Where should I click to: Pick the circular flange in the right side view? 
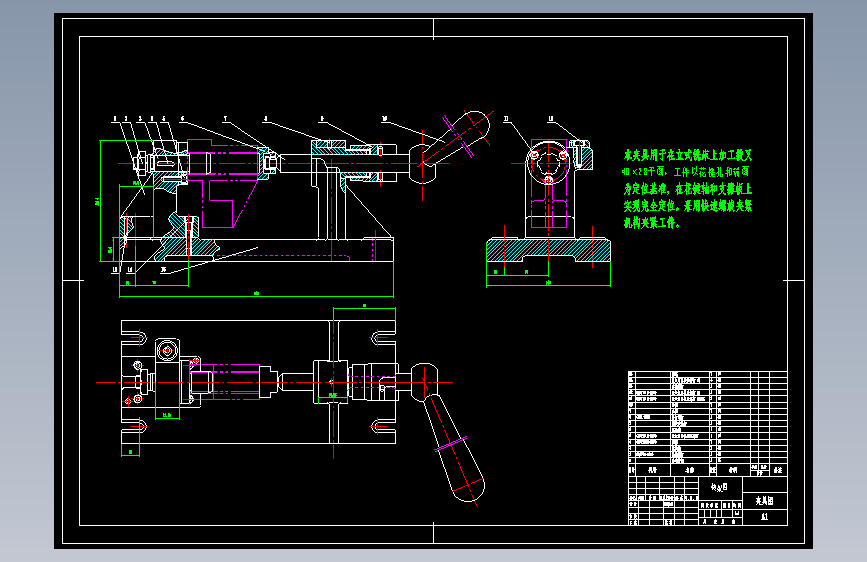pos(549,162)
